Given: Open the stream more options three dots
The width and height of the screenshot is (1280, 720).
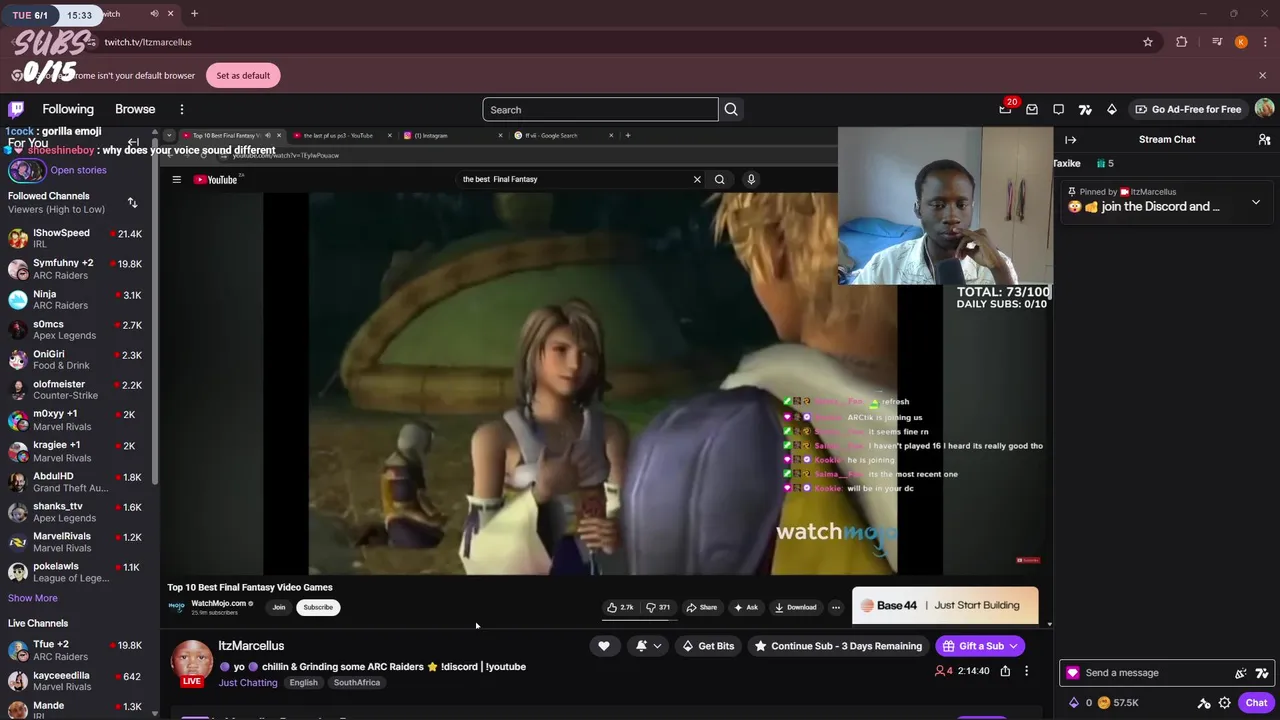Looking at the screenshot, I should click(x=1026, y=671).
